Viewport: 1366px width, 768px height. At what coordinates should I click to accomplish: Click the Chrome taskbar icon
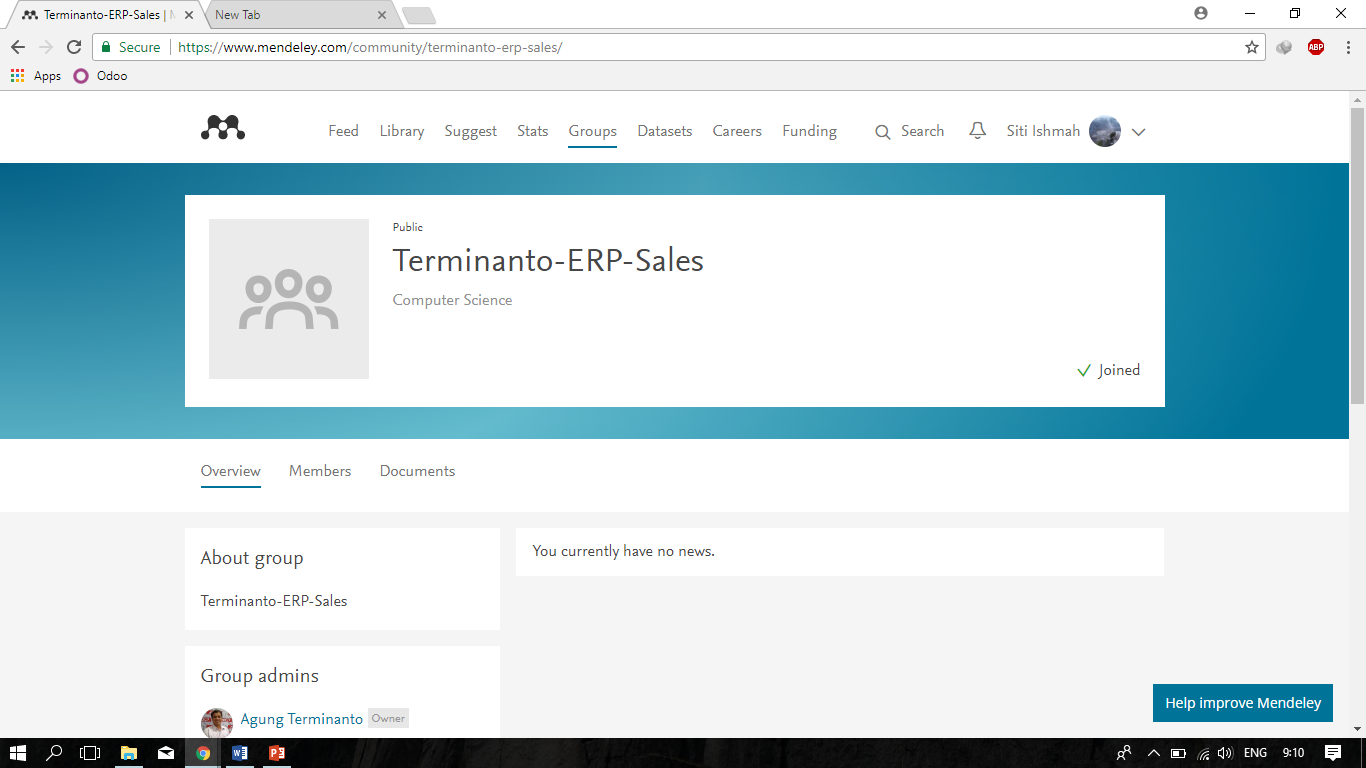tap(203, 753)
